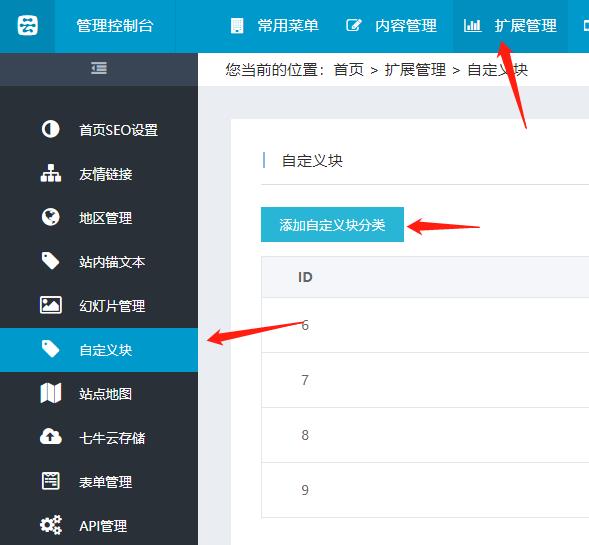
Task: Click the gears icon beside API管理
Action: pos(51,525)
